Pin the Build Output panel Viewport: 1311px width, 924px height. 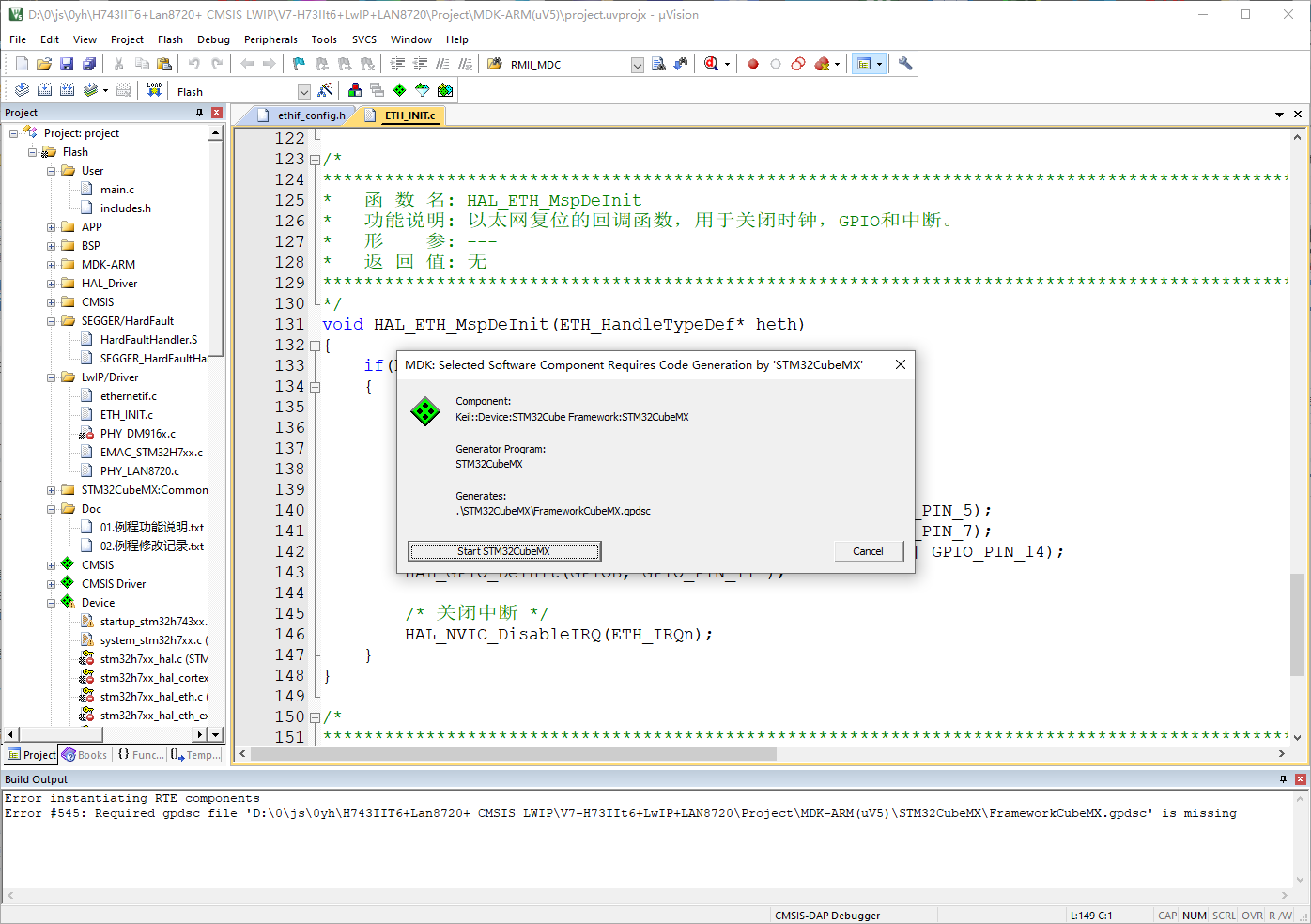pyautogui.click(x=1283, y=779)
